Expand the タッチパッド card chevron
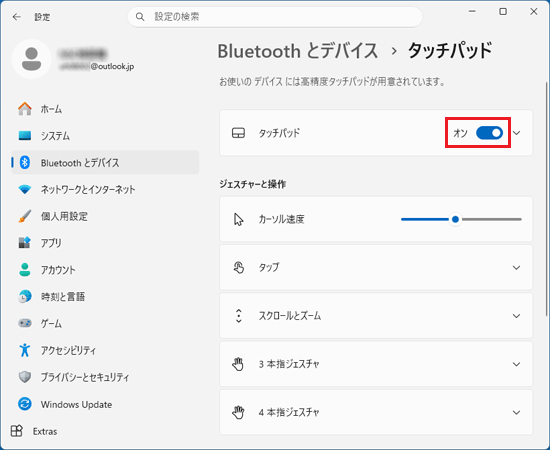 pyautogui.click(x=516, y=133)
